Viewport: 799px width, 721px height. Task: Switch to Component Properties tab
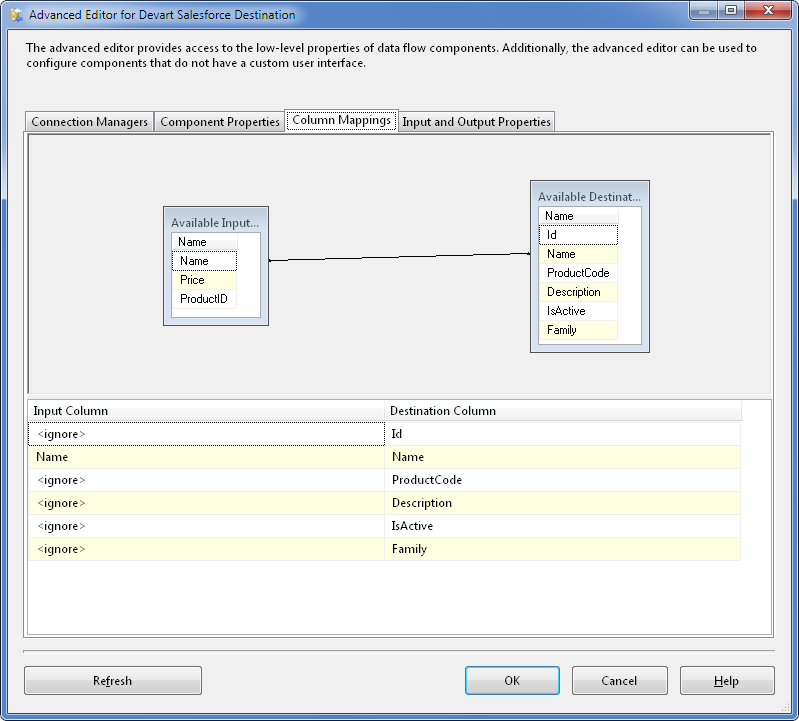click(x=220, y=122)
